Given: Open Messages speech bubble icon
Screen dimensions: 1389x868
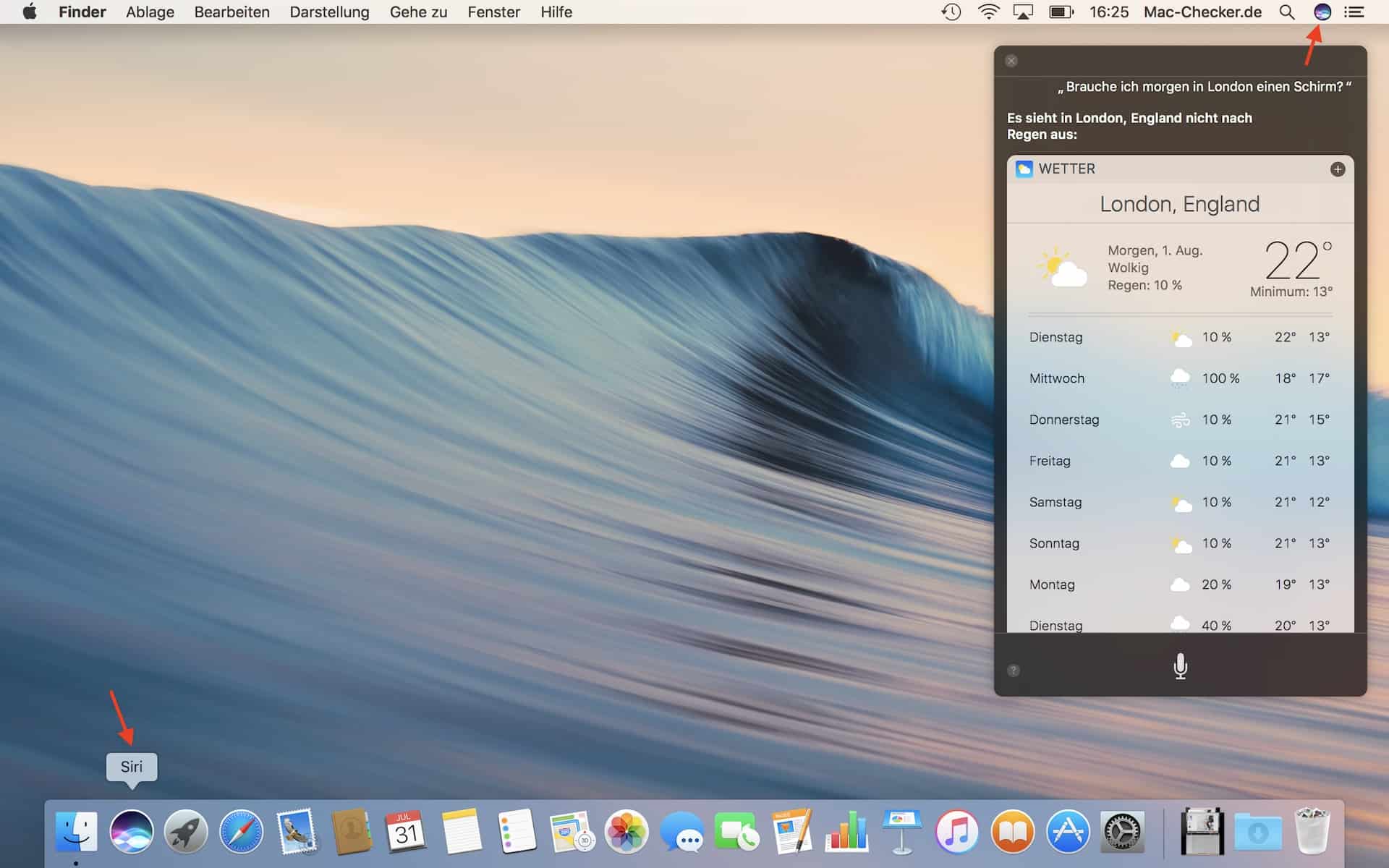Looking at the screenshot, I should pyautogui.click(x=681, y=832).
